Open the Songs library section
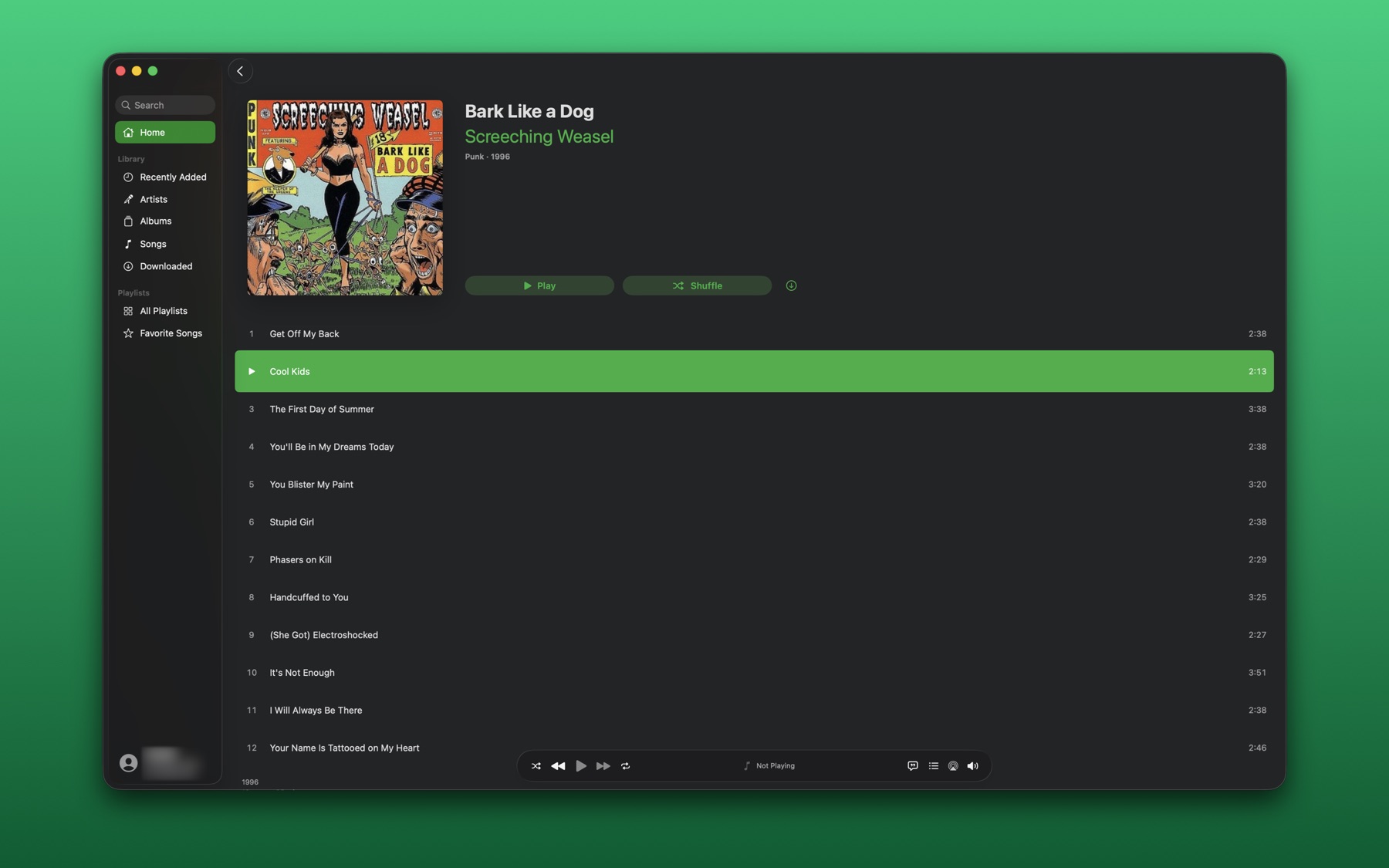Viewport: 1389px width, 868px height. pyautogui.click(x=165, y=244)
